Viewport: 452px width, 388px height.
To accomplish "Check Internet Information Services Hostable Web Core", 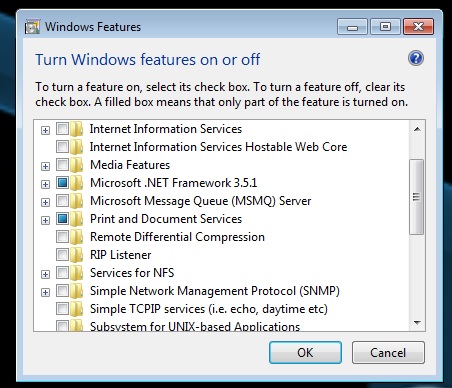I will pyautogui.click(x=62, y=146).
